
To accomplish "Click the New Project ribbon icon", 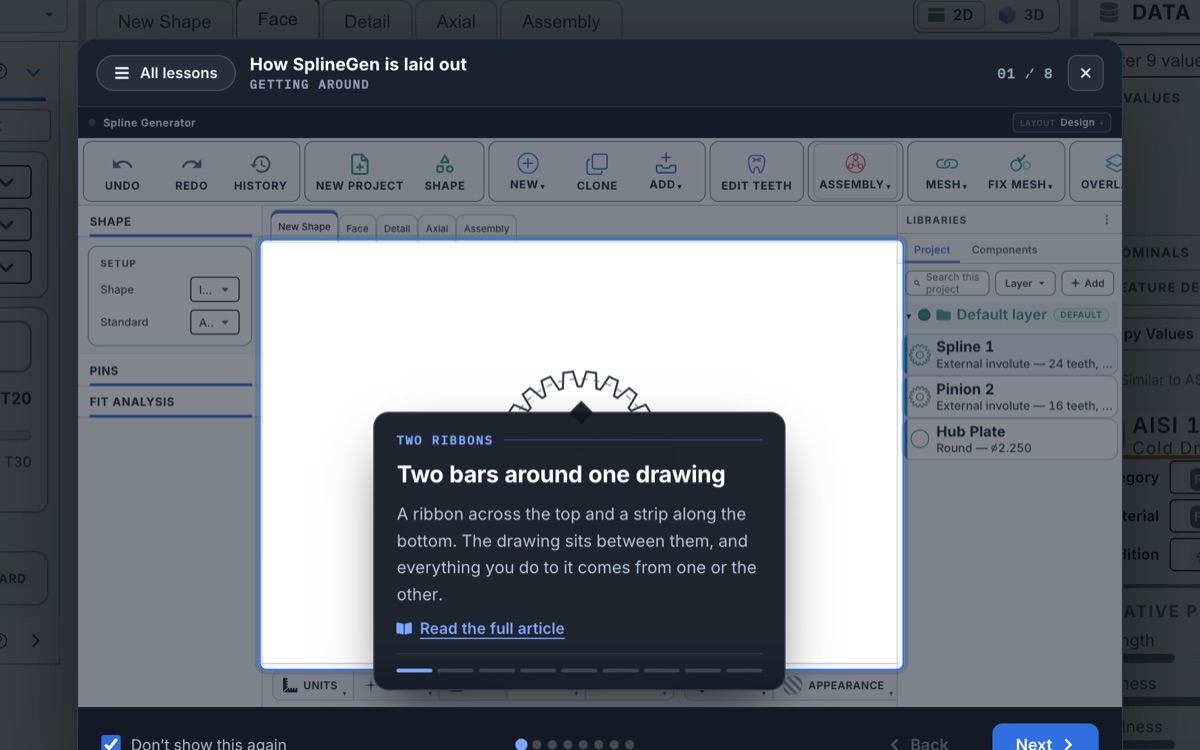I will click(x=359, y=164).
